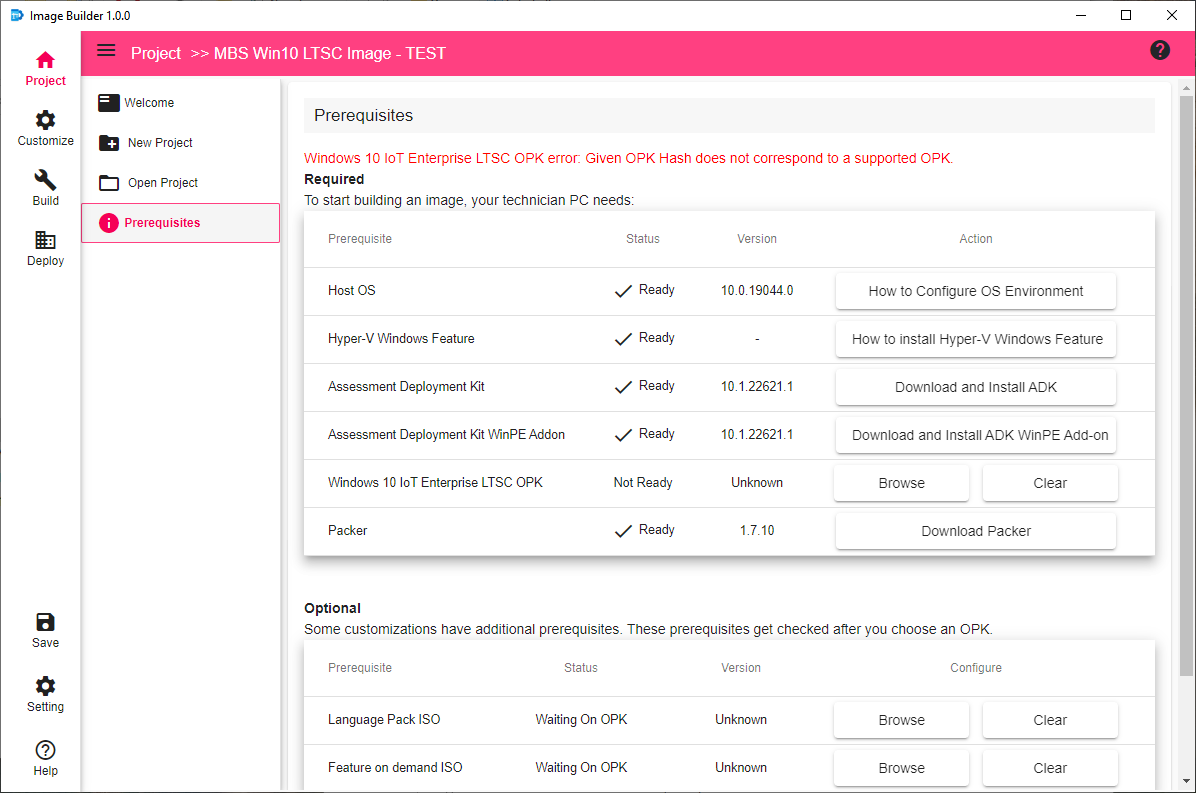Click the Host OS Ready status checkmark
1196x793 pixels.
tap(623, 291)
